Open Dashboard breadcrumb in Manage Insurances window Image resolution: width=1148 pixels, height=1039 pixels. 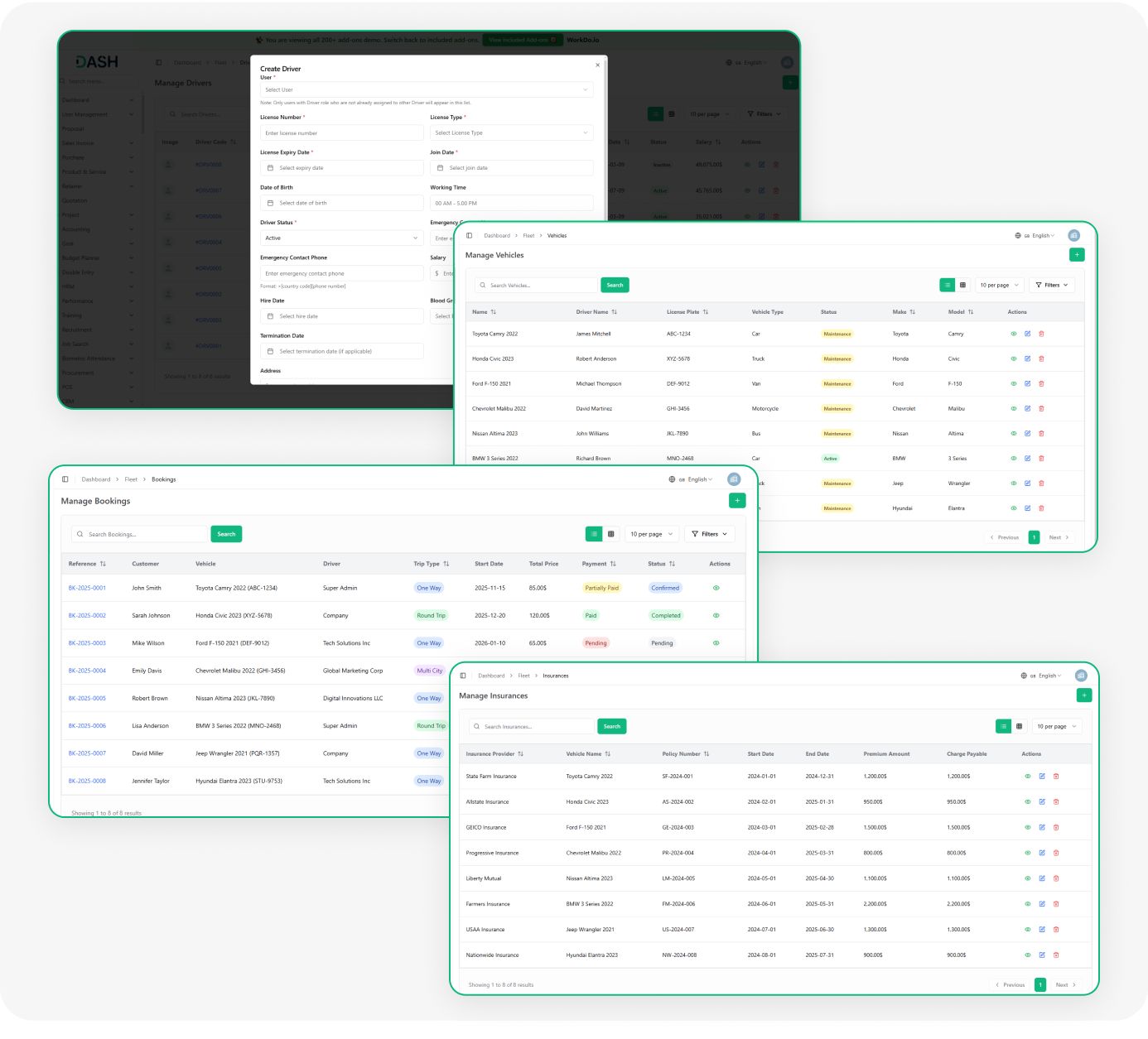pos(491,676)
